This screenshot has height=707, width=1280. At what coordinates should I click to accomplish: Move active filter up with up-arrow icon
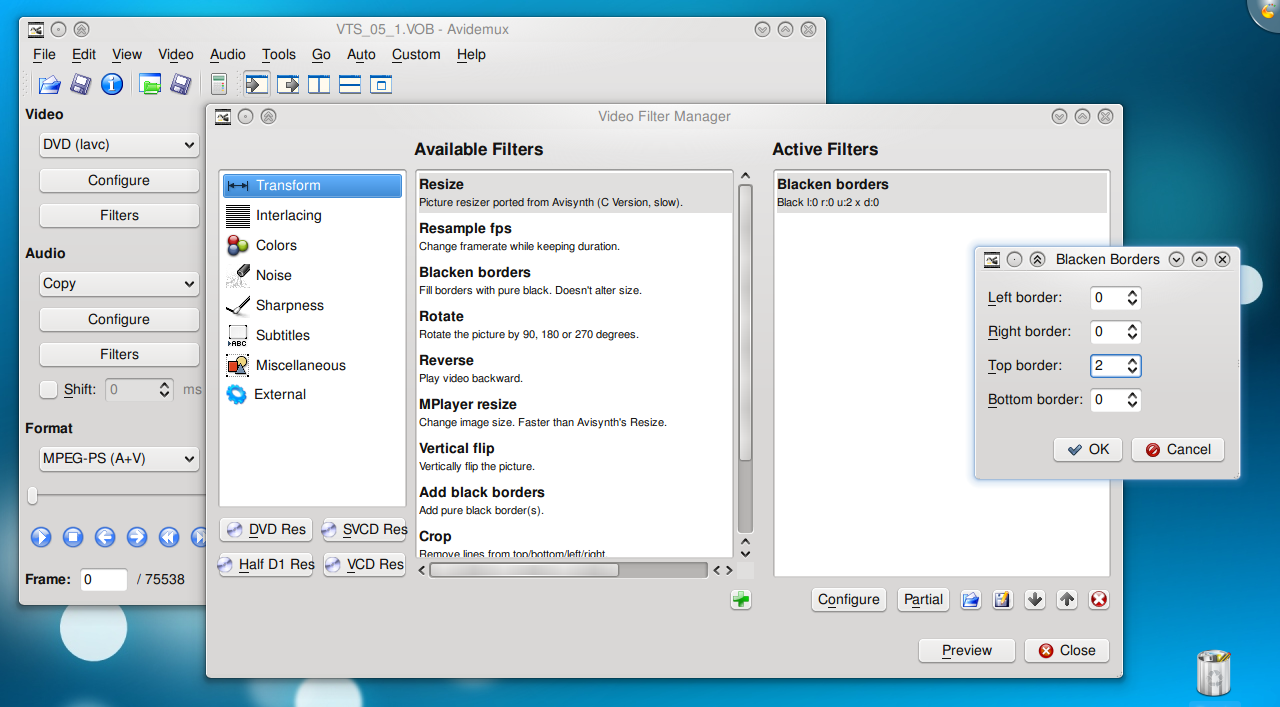tap(1067, 599)
